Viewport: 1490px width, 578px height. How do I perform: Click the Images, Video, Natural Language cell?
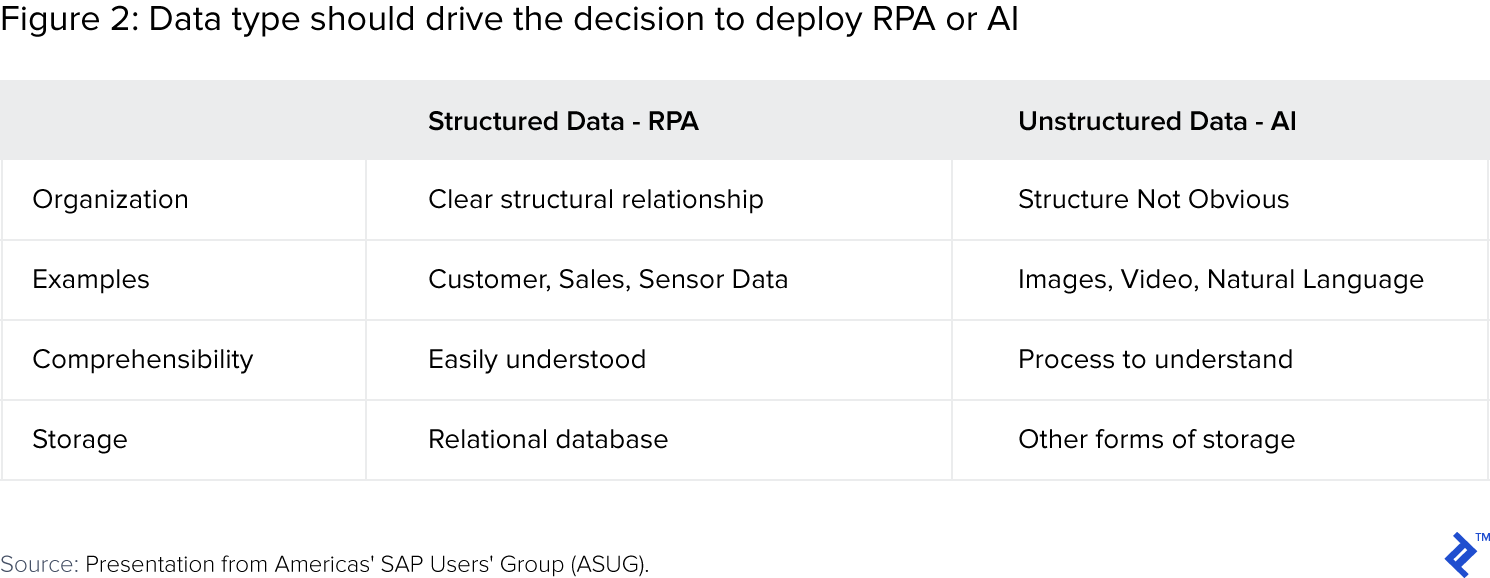(x=1220, y=279)
